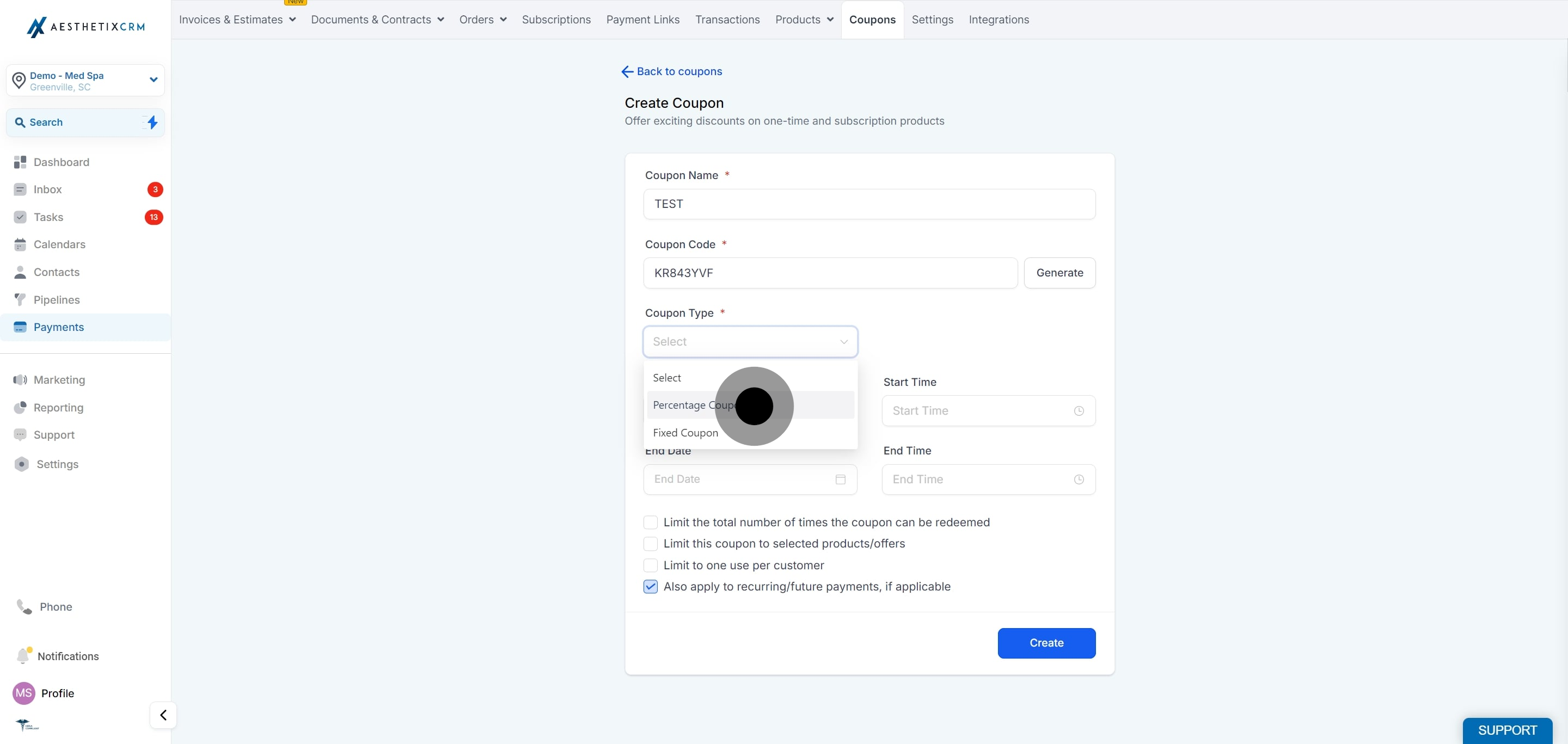Click the Inbox unread badge showing 3
The height and width of the screenshot is (744, 1568).
click(x=155, y=189)
